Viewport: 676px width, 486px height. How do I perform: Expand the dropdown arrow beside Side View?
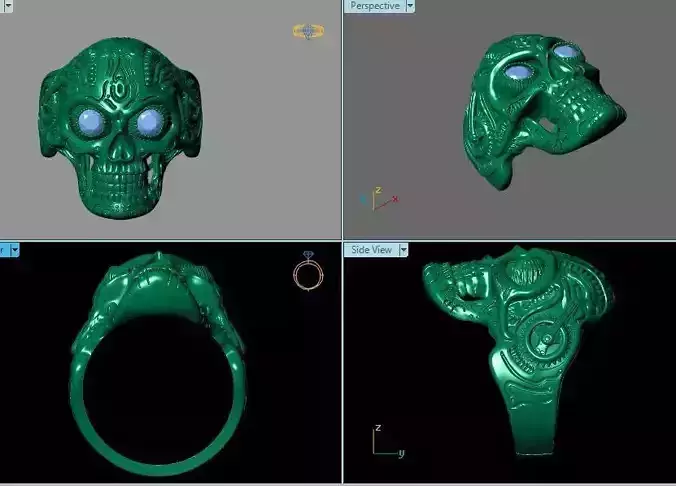click(404, 250)
